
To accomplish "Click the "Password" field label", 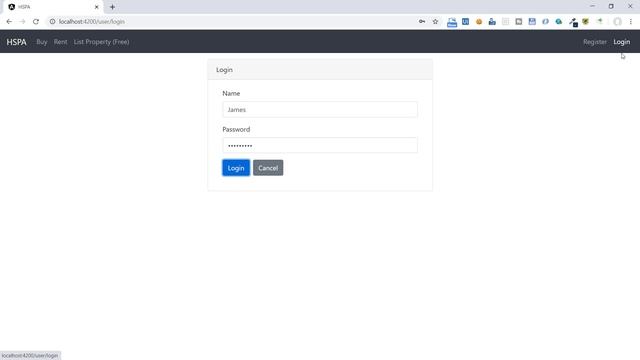I will [x=236, y=129].
